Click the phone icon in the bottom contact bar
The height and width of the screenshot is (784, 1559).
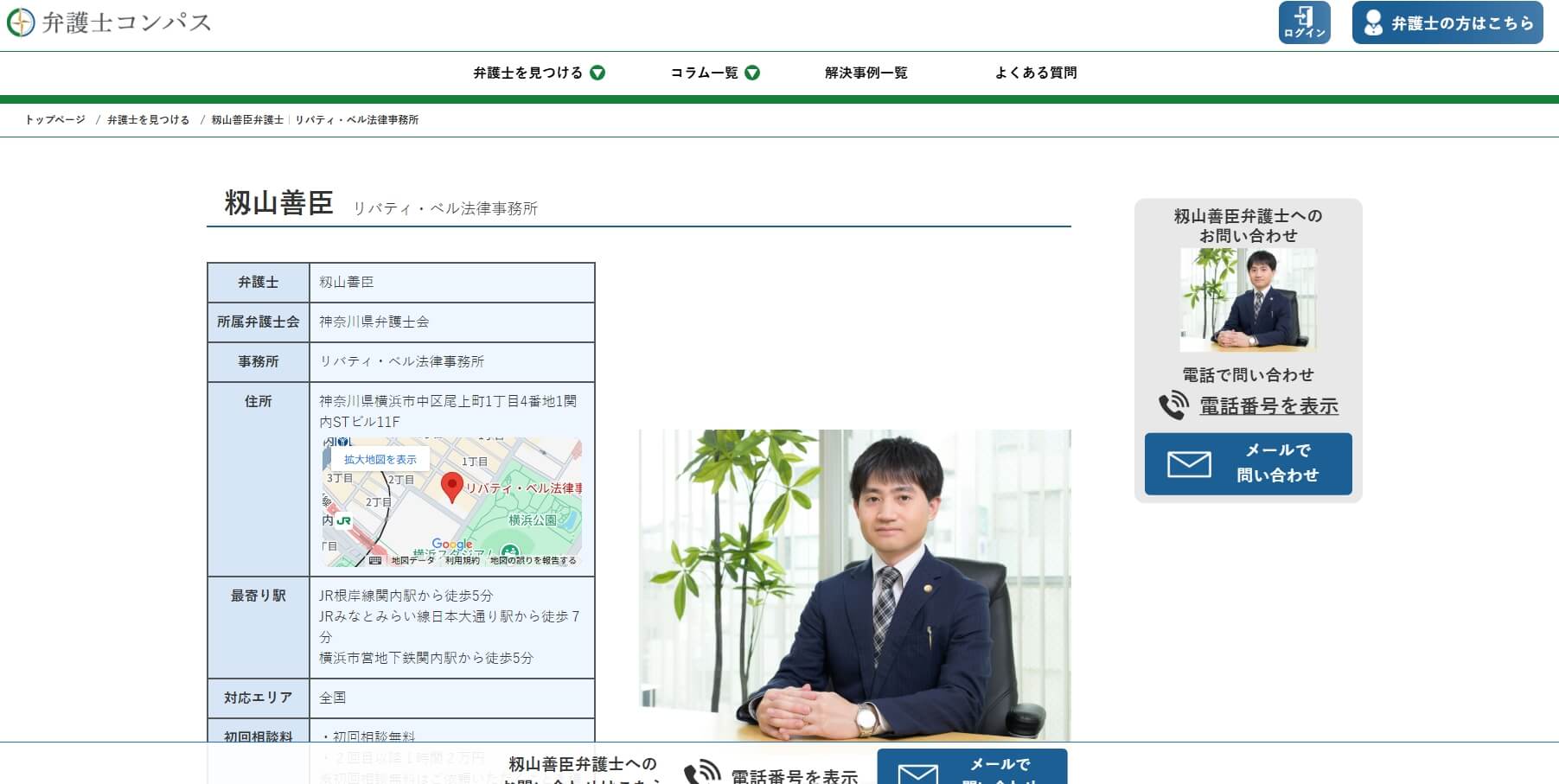pos(702,769)
